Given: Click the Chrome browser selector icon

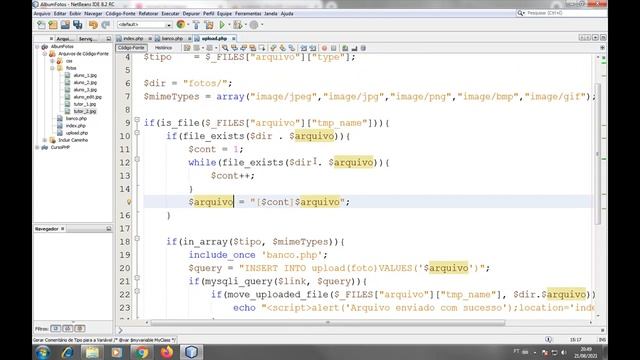Looking at the screenshot, I should coord(180,25).
